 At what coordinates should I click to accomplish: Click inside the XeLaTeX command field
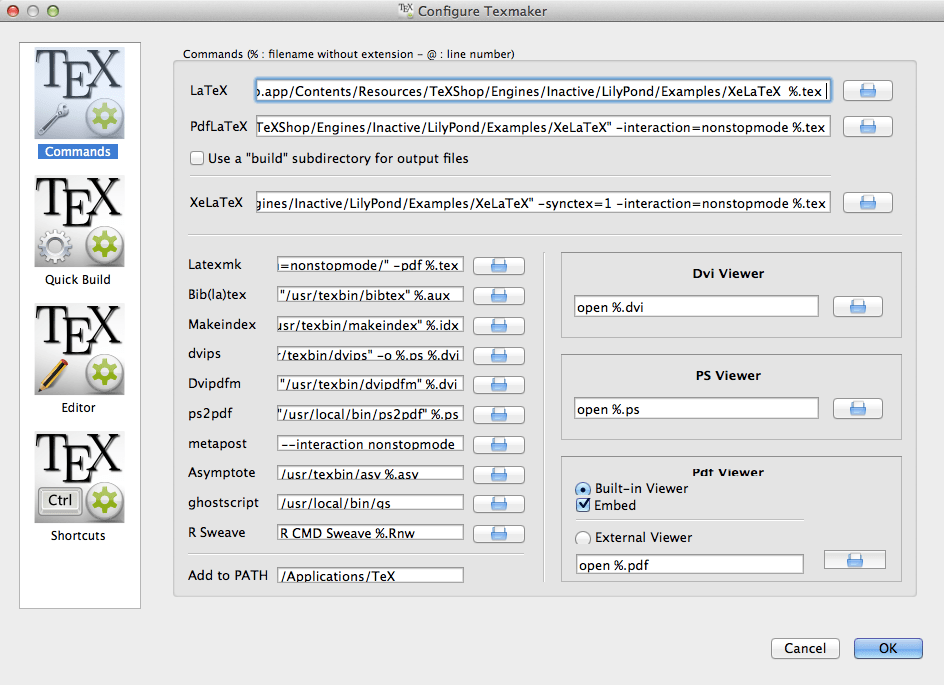[x=543, y=203]
